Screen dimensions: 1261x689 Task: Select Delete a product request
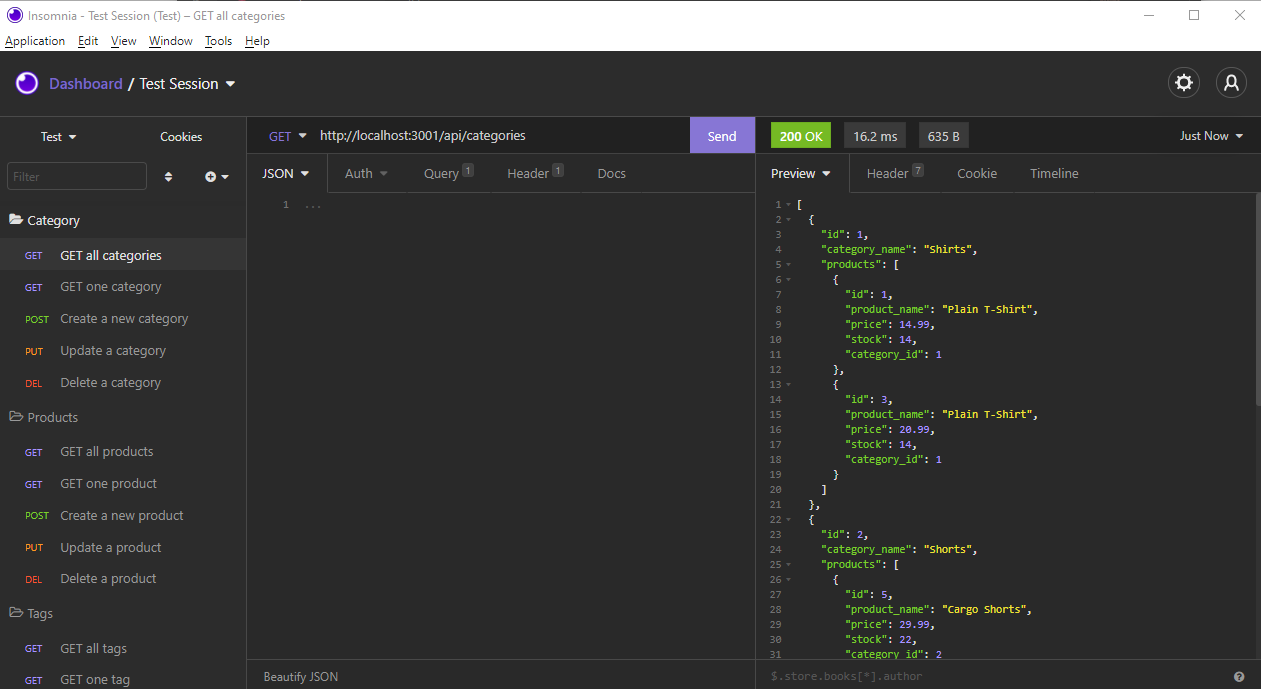pos(123,579)
